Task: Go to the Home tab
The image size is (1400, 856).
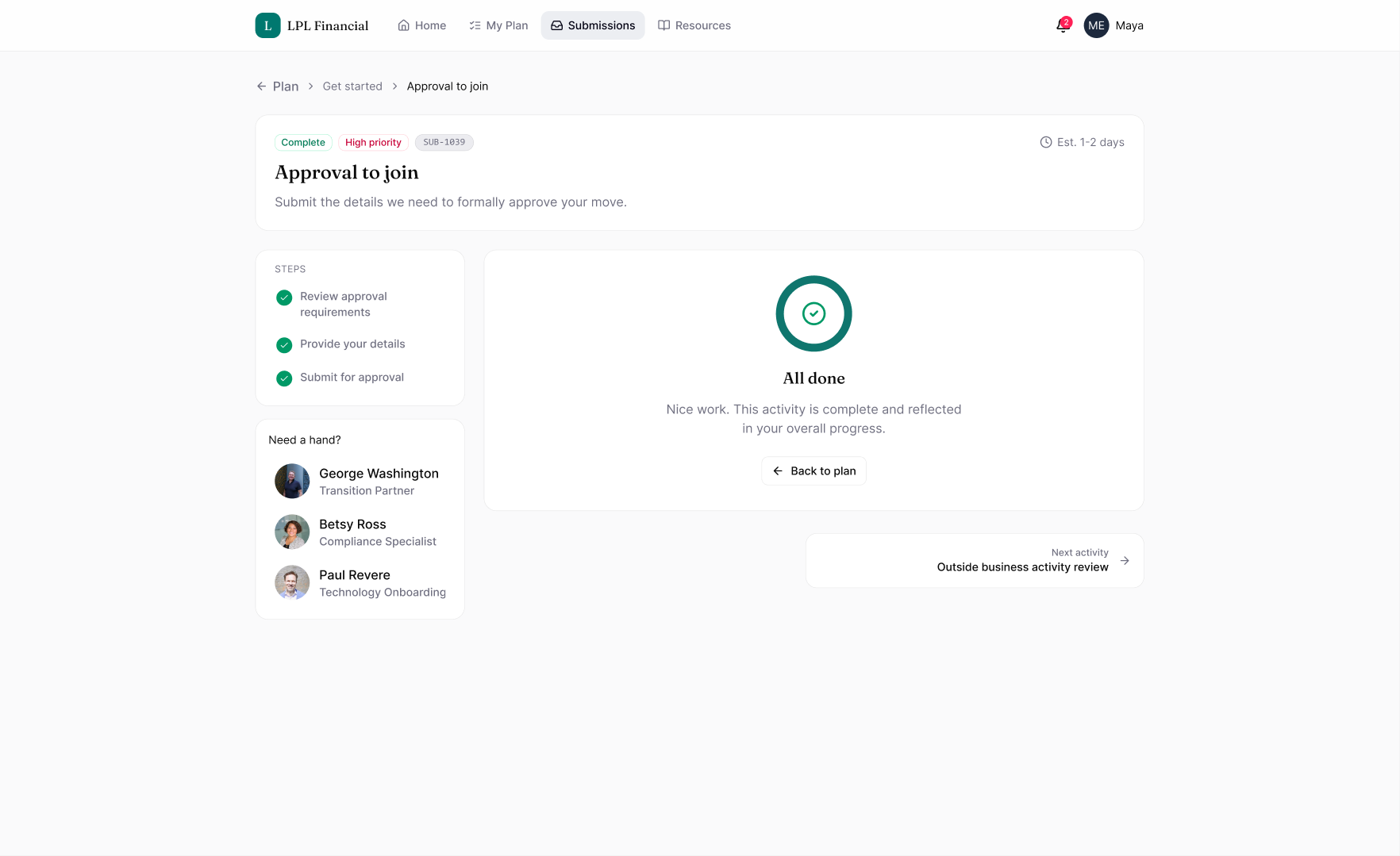Action: coord(422,25)
